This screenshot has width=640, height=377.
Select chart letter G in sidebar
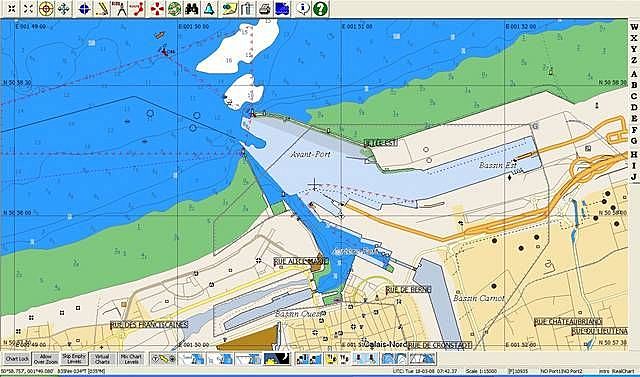(634, 141)
